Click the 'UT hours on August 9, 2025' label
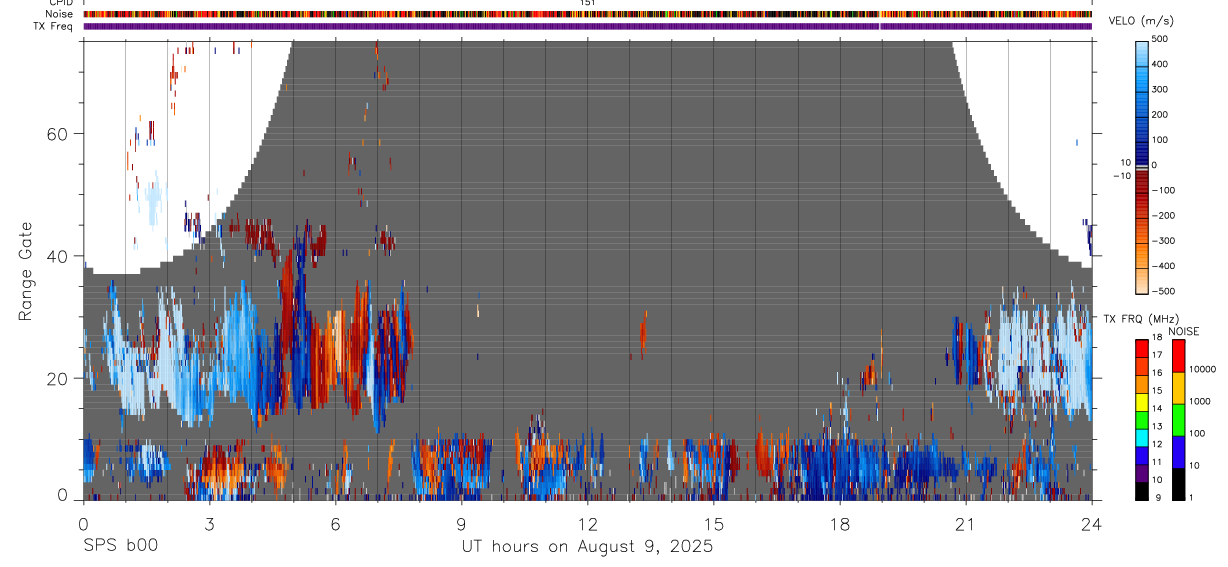This screenshot has height=567, width=1228. point(587,546)
